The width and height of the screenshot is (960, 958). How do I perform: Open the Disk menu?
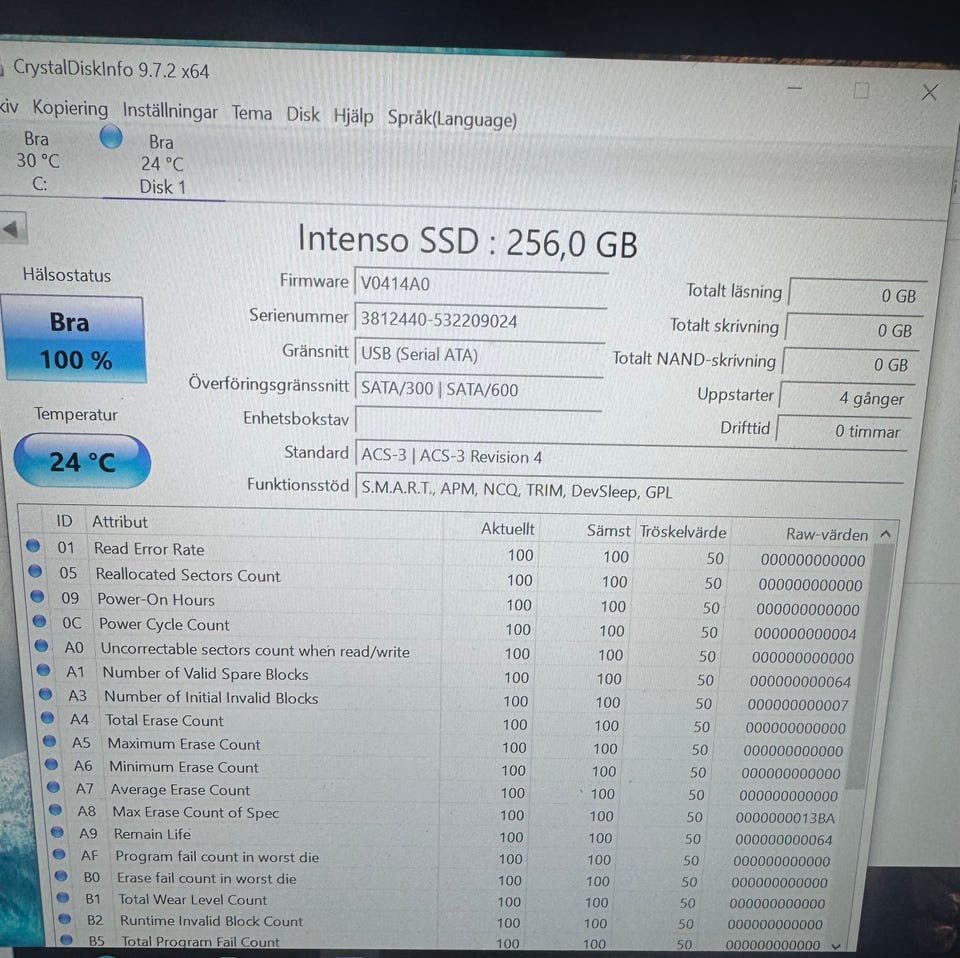click(303, 114)
